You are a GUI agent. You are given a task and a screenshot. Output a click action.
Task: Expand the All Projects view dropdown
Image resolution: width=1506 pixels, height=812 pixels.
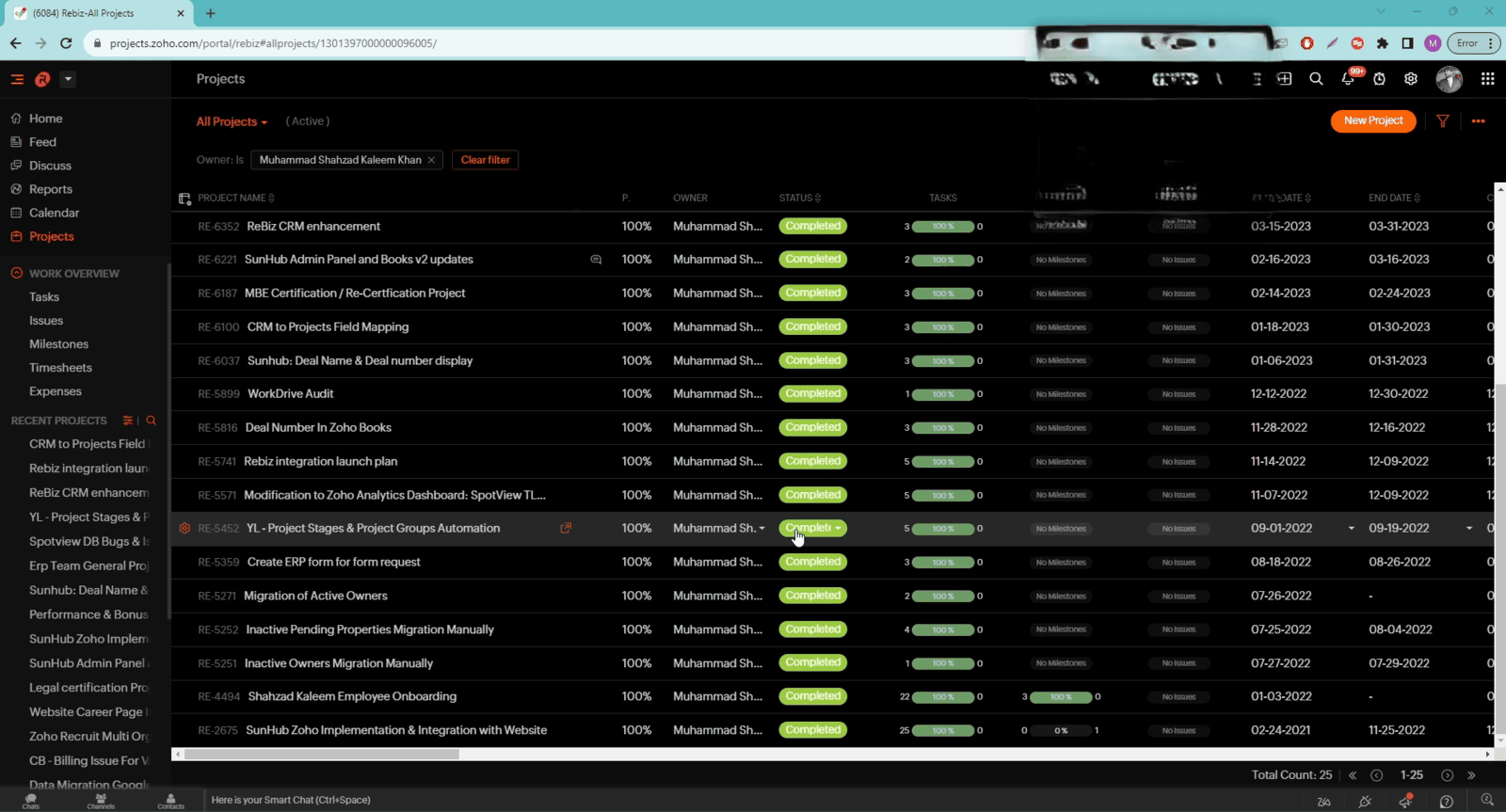[232, 121]
